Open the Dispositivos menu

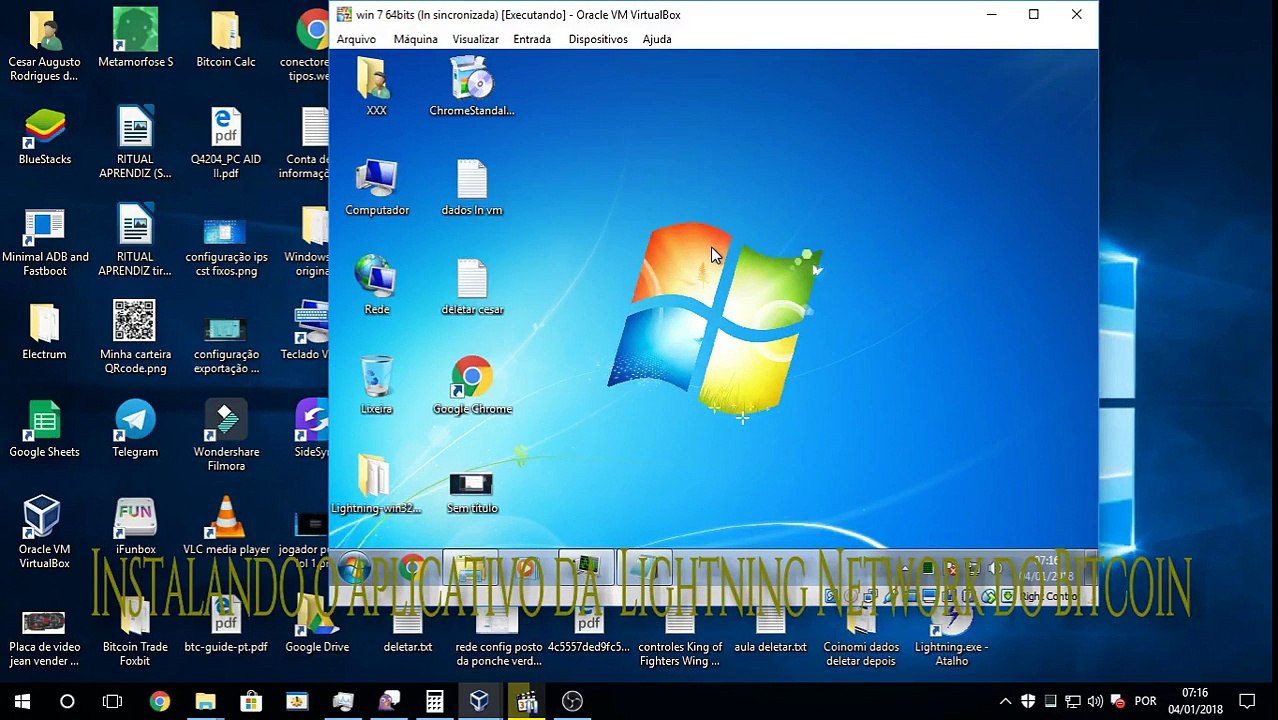coord(598,39)
